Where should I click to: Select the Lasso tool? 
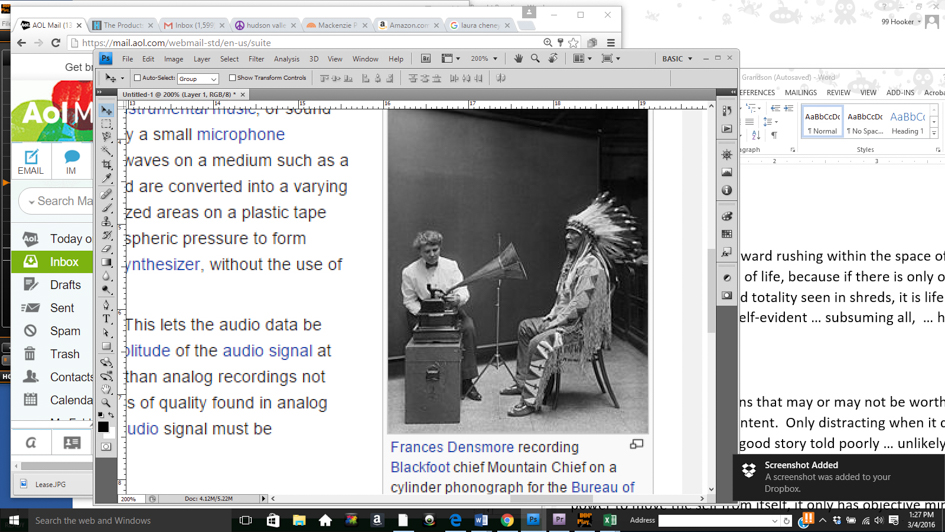tap(106, 137)
